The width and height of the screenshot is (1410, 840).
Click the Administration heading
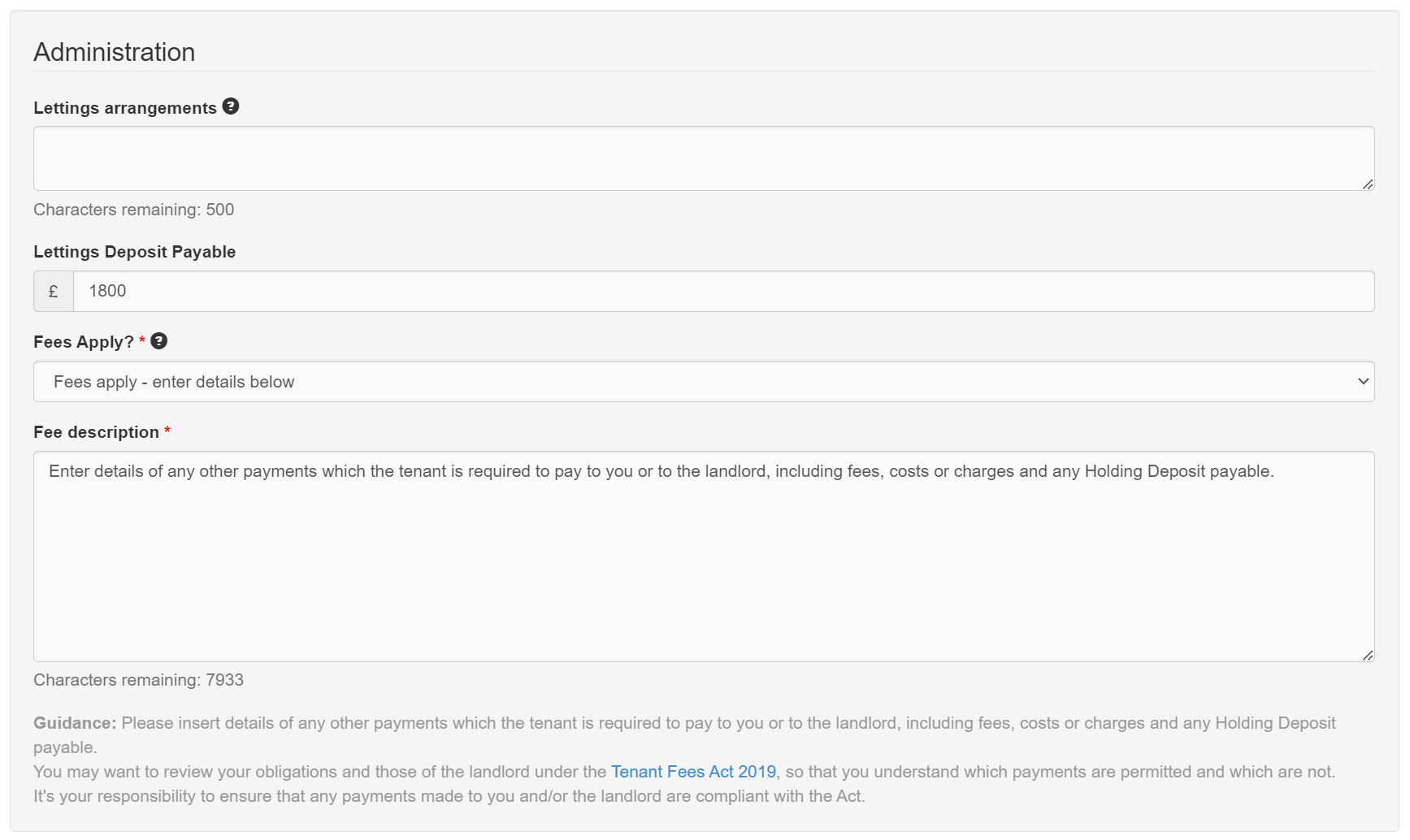tap(114, 51)
